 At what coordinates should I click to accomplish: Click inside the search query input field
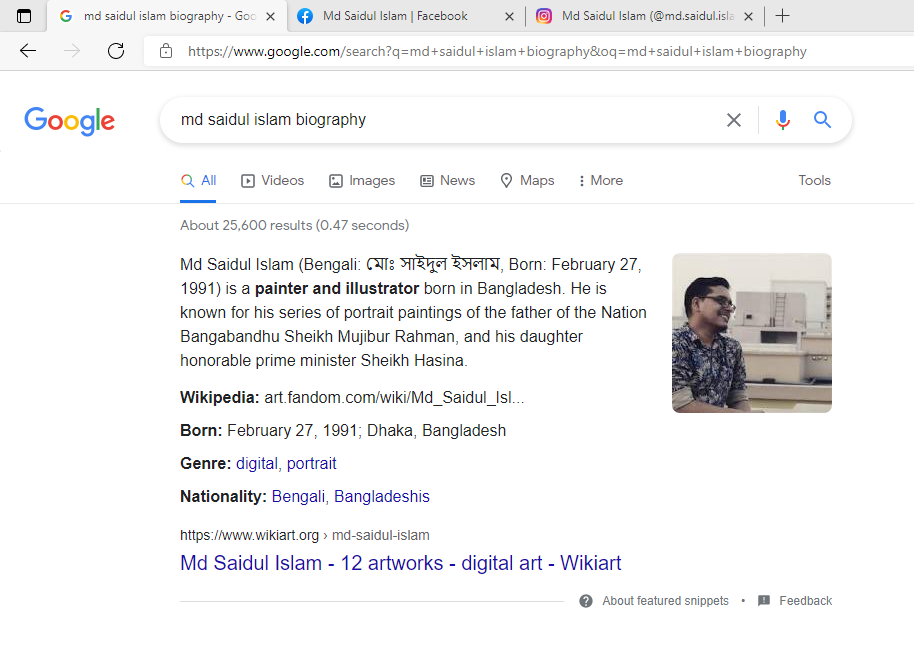[x=400, y=119]
